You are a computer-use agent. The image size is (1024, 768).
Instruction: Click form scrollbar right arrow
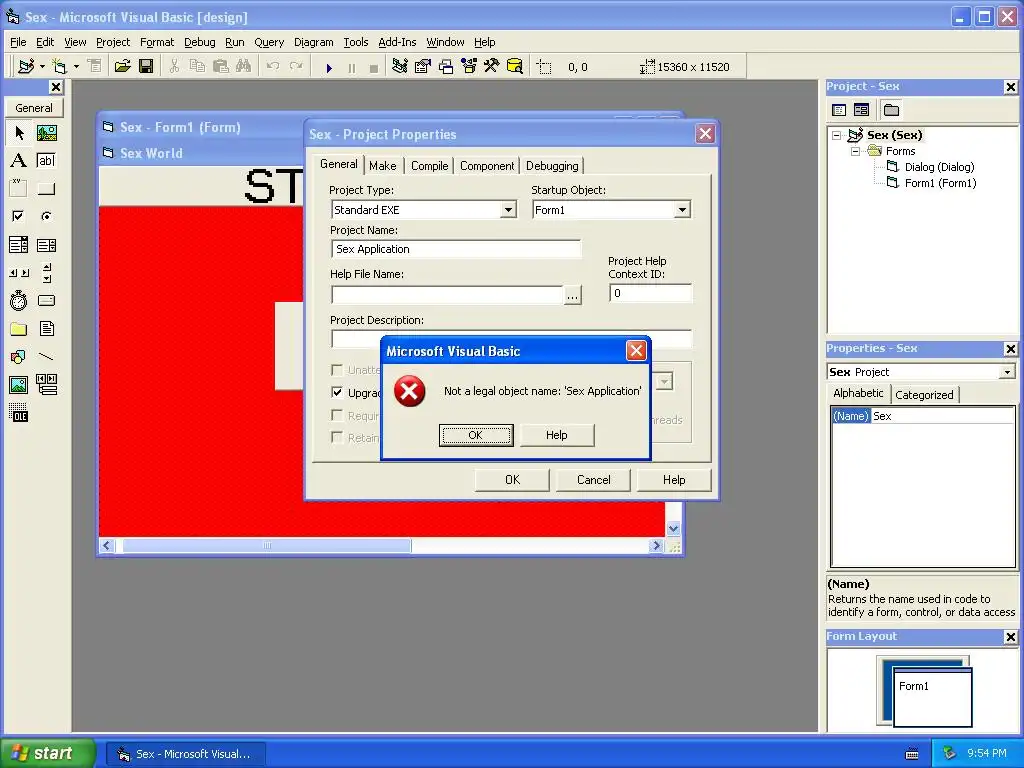tap(656, 545)
